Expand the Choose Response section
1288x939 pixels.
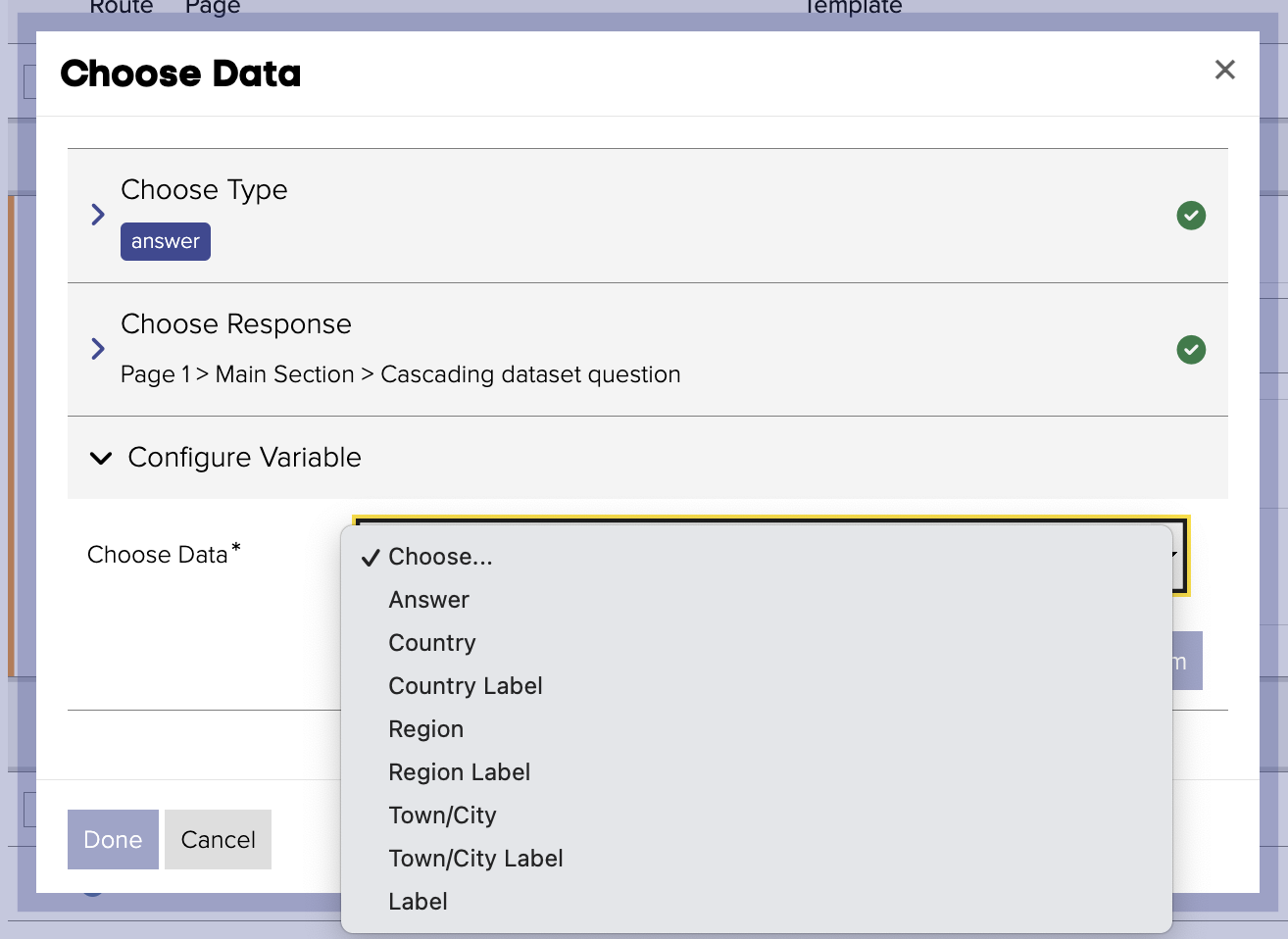(x=235, y=324)
